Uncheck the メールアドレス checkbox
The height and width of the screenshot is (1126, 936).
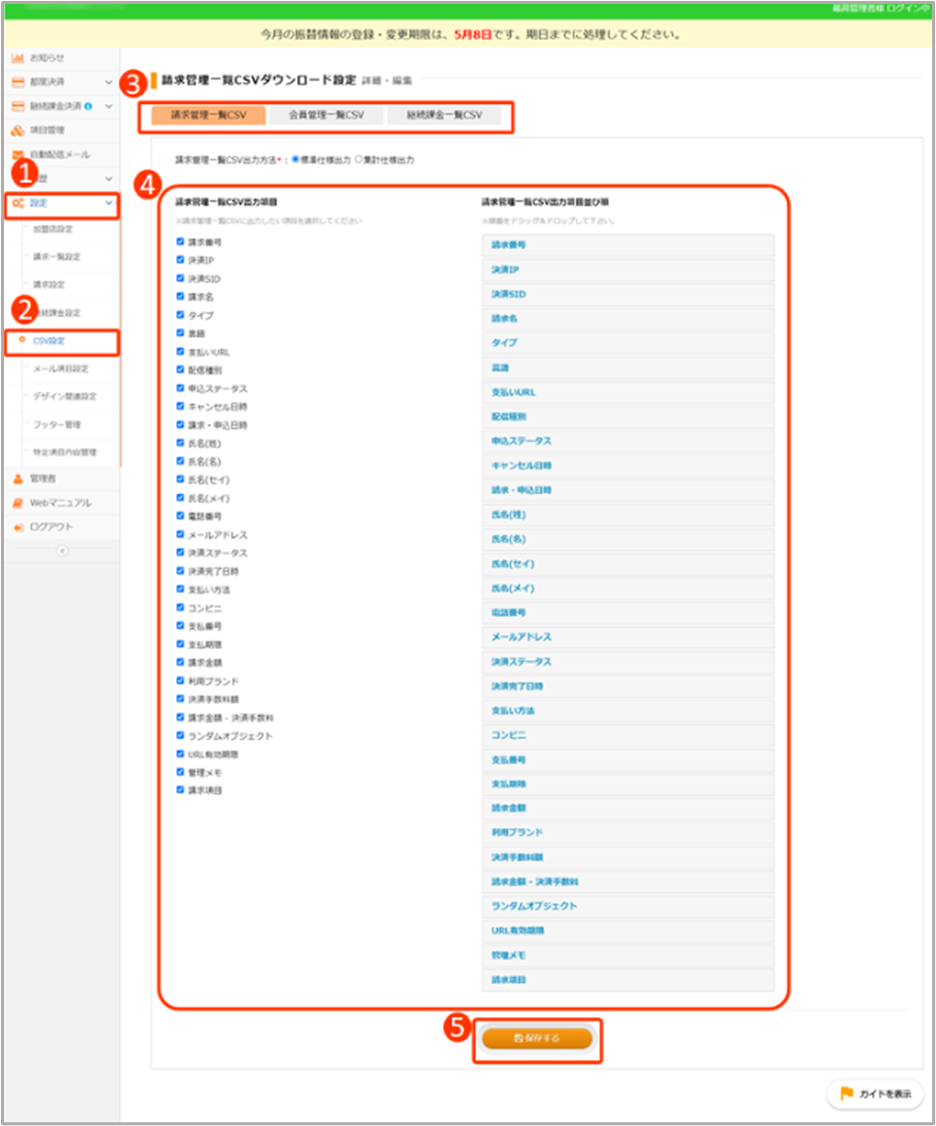(x=180, y=535)
